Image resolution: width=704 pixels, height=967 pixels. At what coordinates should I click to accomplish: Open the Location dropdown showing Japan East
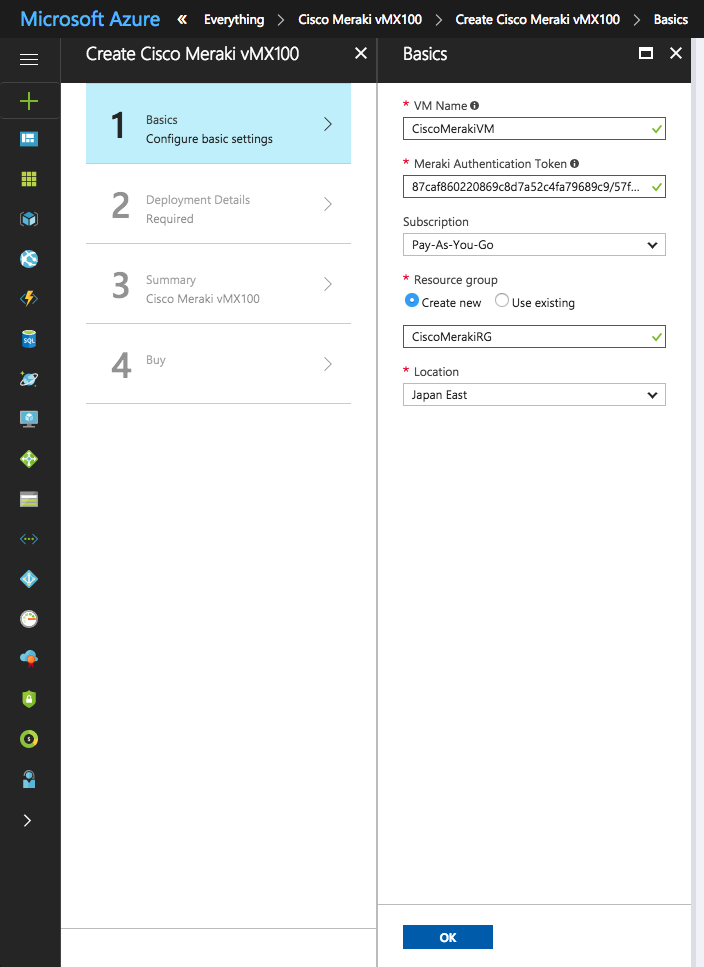tap(534, 395)
